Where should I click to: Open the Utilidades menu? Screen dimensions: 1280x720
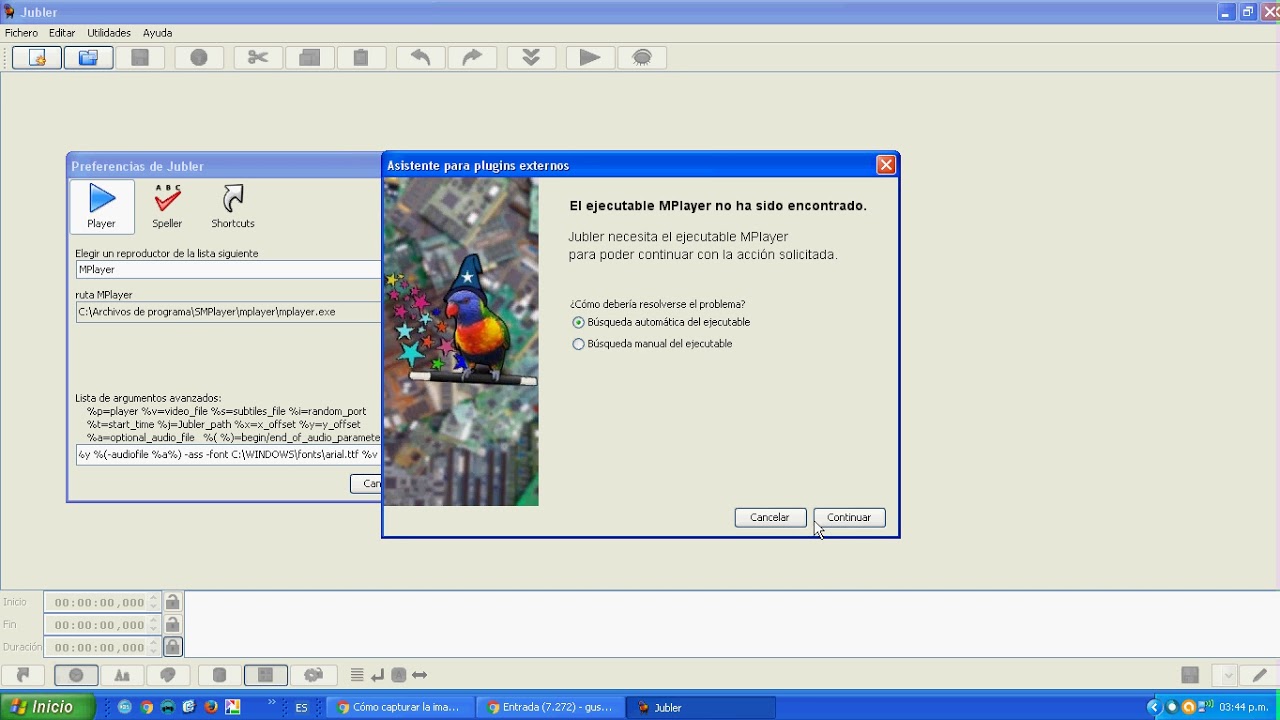[109, 33]
